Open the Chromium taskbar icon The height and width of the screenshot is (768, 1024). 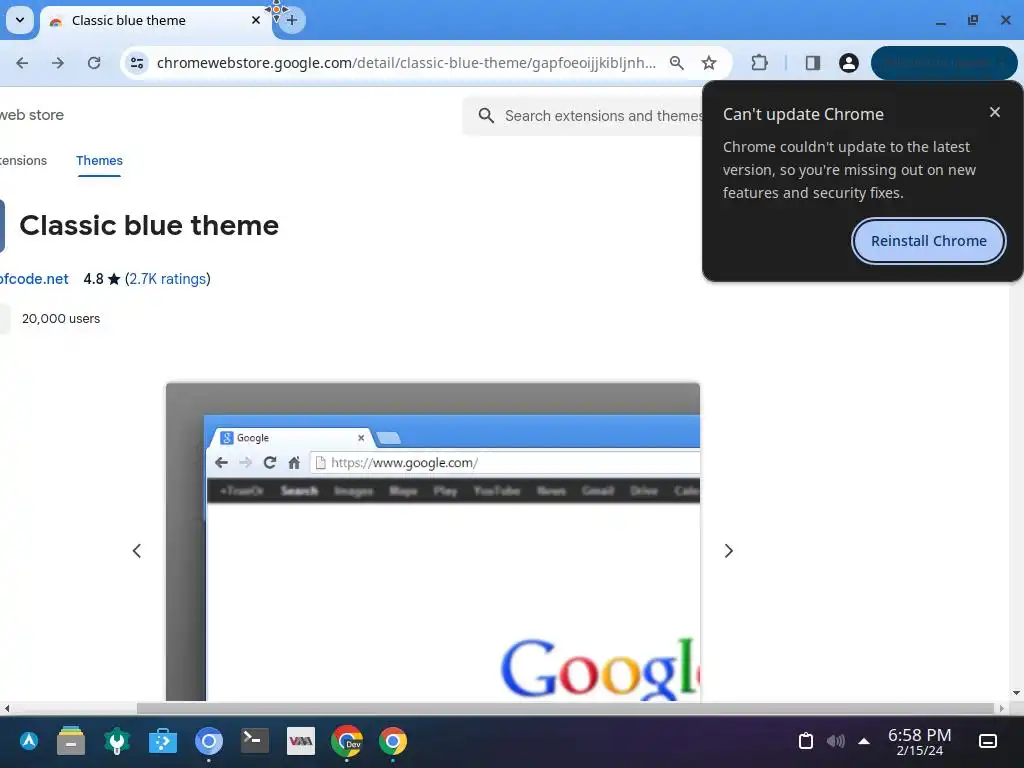(209, 741)
